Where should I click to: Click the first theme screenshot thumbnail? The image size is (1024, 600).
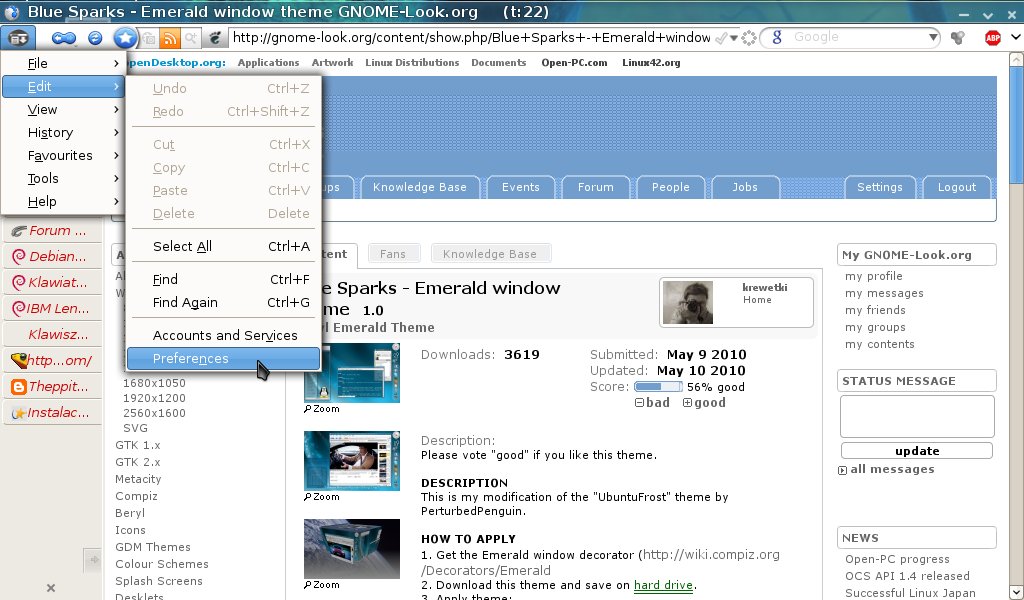tap(351, 373)
